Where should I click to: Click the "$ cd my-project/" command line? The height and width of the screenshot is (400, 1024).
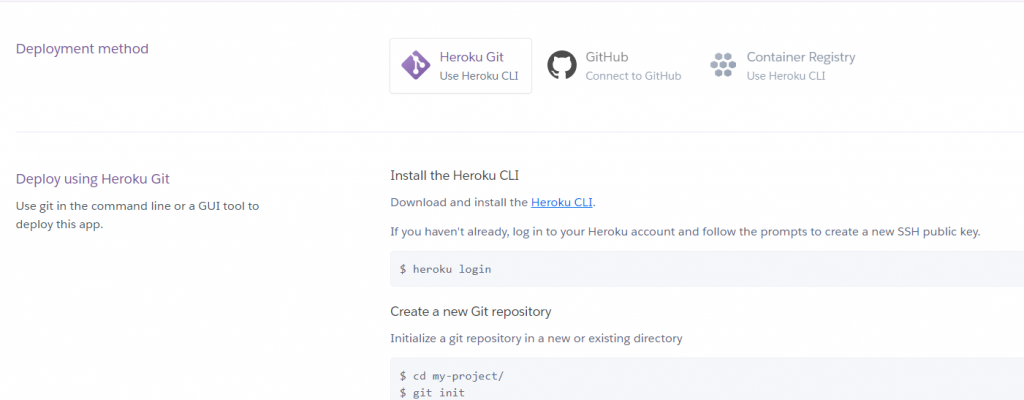tap(451, 376)
